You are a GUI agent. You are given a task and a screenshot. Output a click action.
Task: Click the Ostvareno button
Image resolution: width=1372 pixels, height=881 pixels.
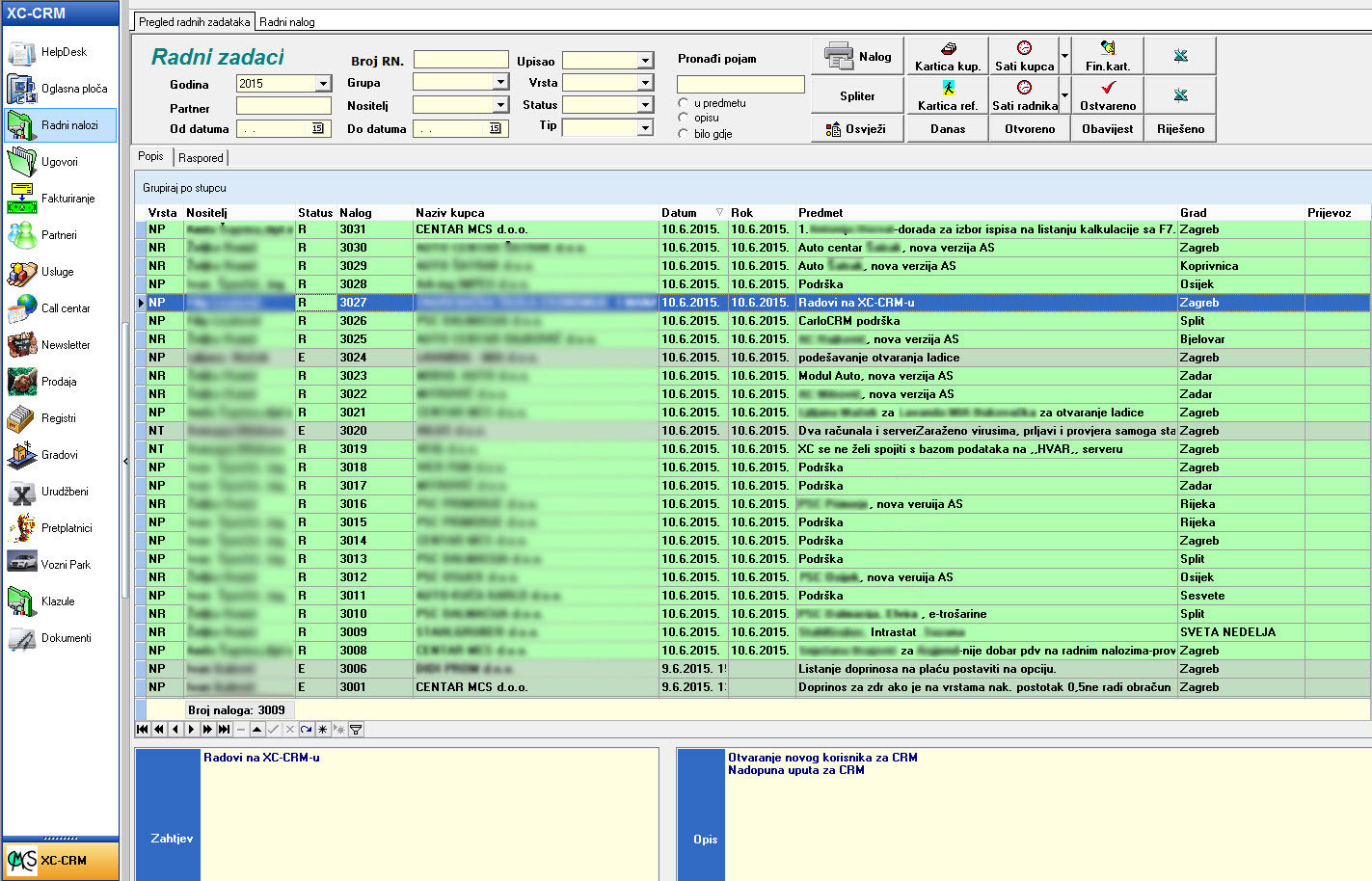pyautogui.click(x=1107, y=95)
